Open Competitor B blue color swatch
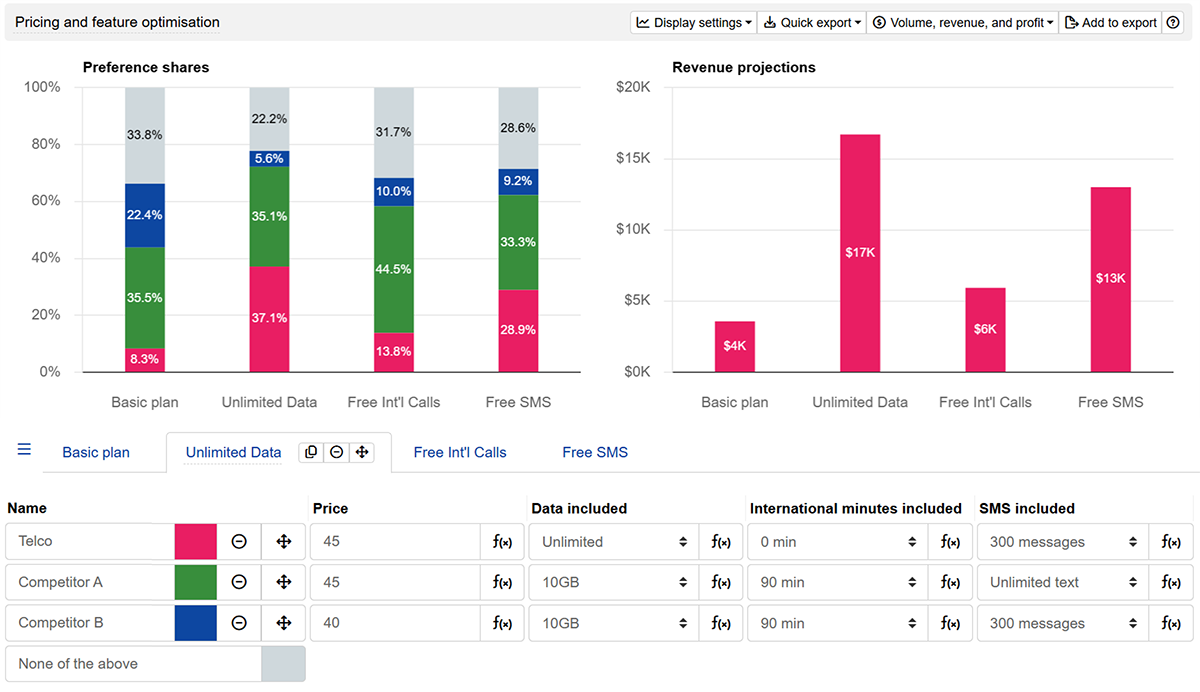This screenshot has height=692, width=1200. point(196,623)
